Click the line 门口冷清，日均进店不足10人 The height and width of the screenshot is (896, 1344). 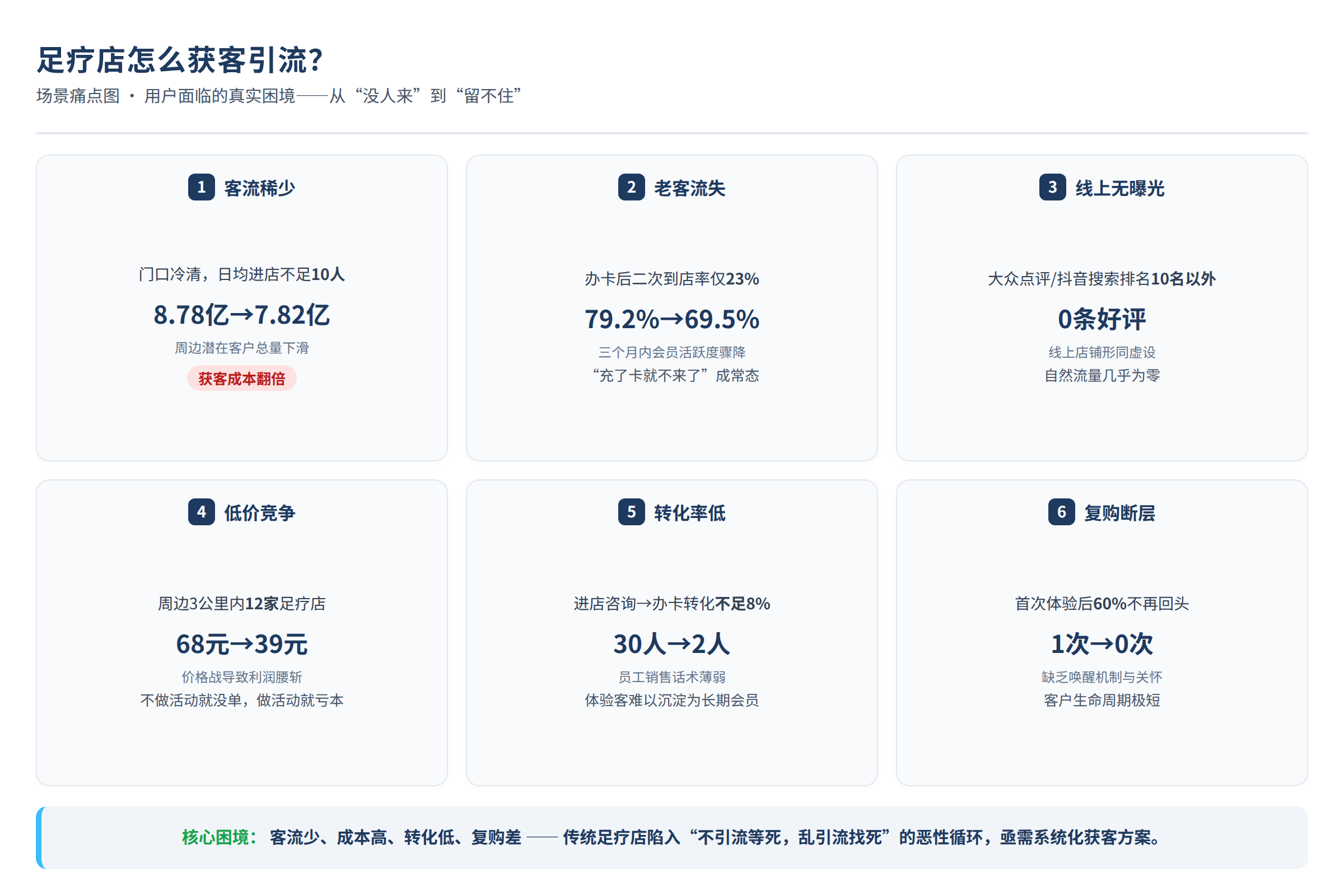242,274
